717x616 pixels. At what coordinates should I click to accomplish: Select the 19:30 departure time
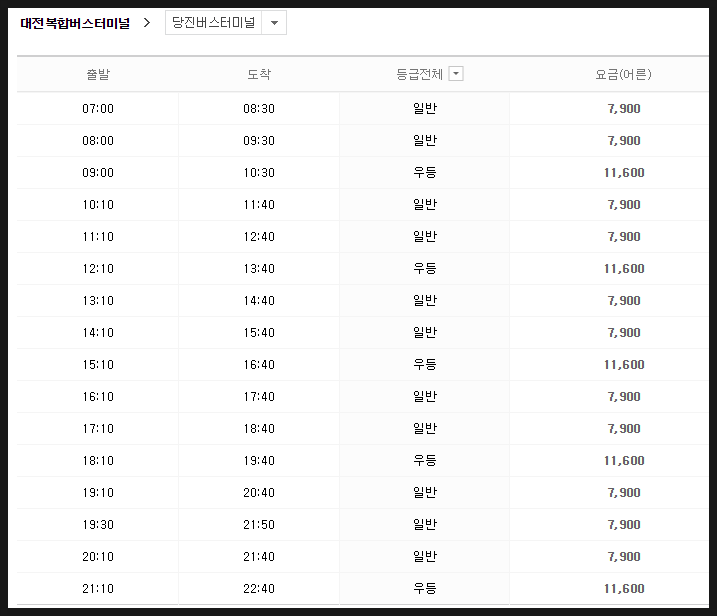(98, 525)
